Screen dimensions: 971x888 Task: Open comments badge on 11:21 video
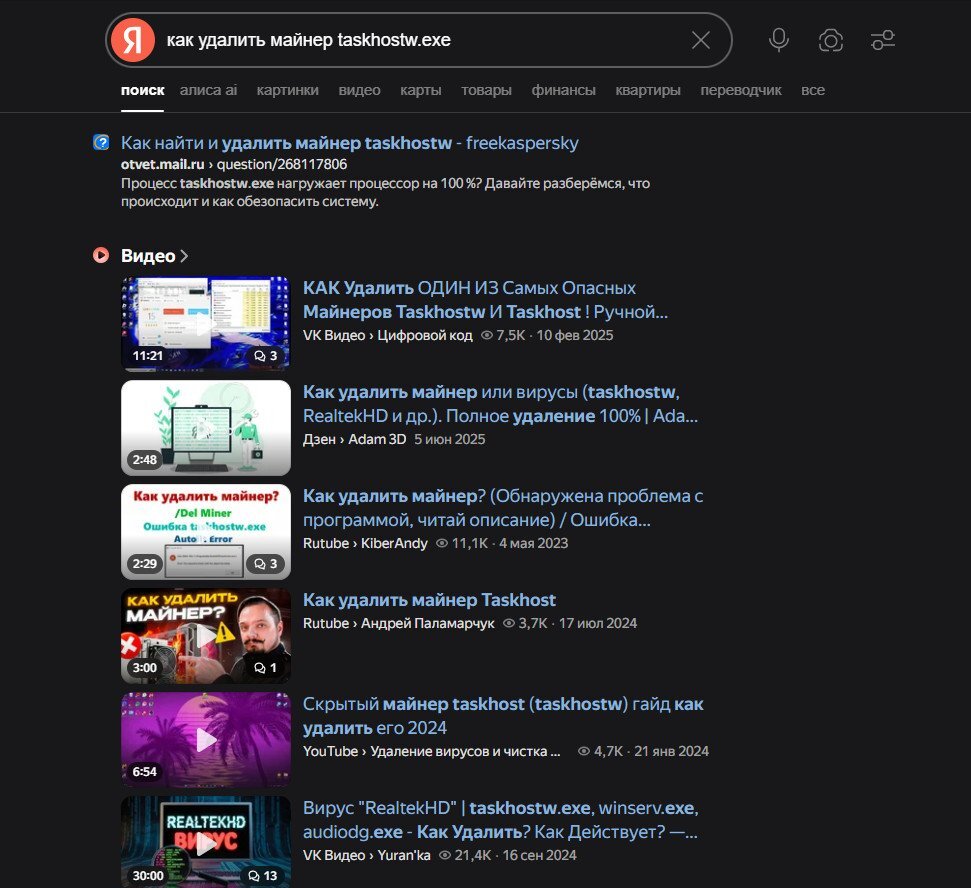pos(266,355)
